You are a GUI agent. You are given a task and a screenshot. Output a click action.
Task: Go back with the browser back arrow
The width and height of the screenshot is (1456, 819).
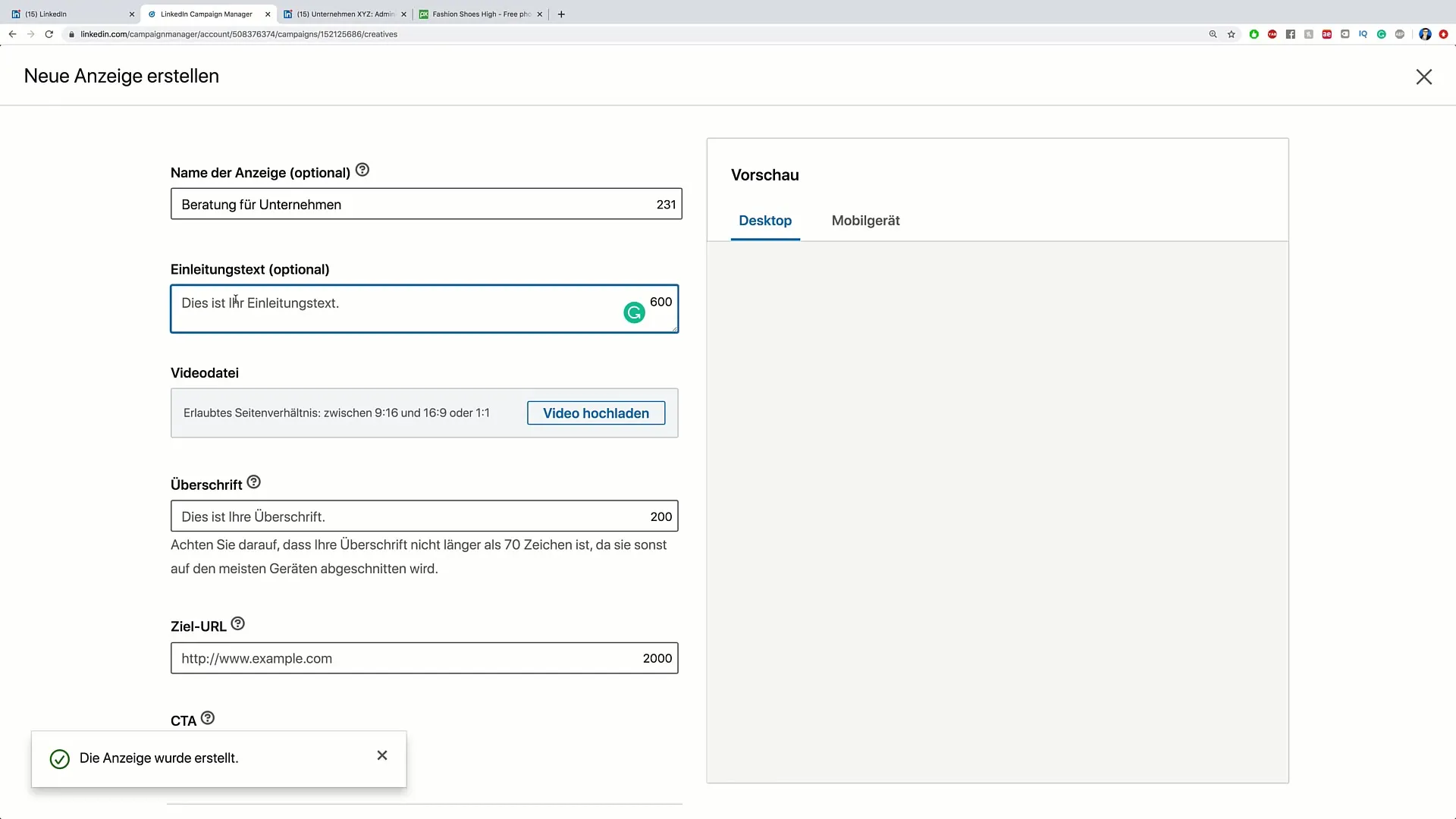[12, 34]
